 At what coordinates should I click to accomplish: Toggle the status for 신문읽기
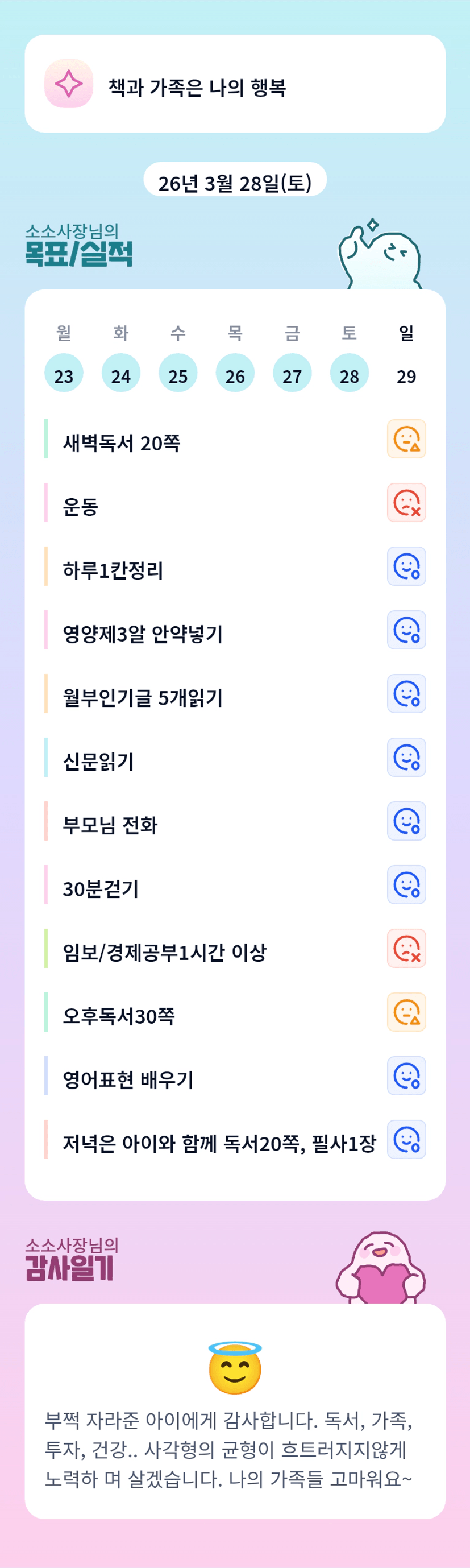click(406, 757)
